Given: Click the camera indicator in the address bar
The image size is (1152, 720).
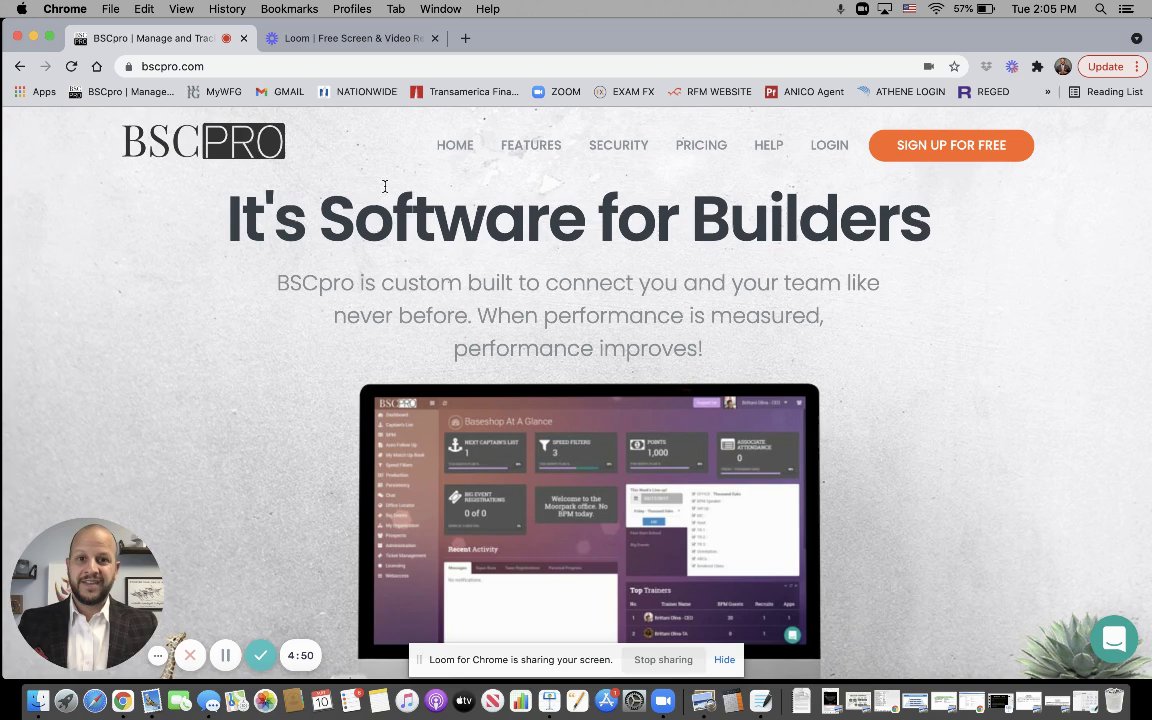Looking at the screenshot, I should coord(929,66).
